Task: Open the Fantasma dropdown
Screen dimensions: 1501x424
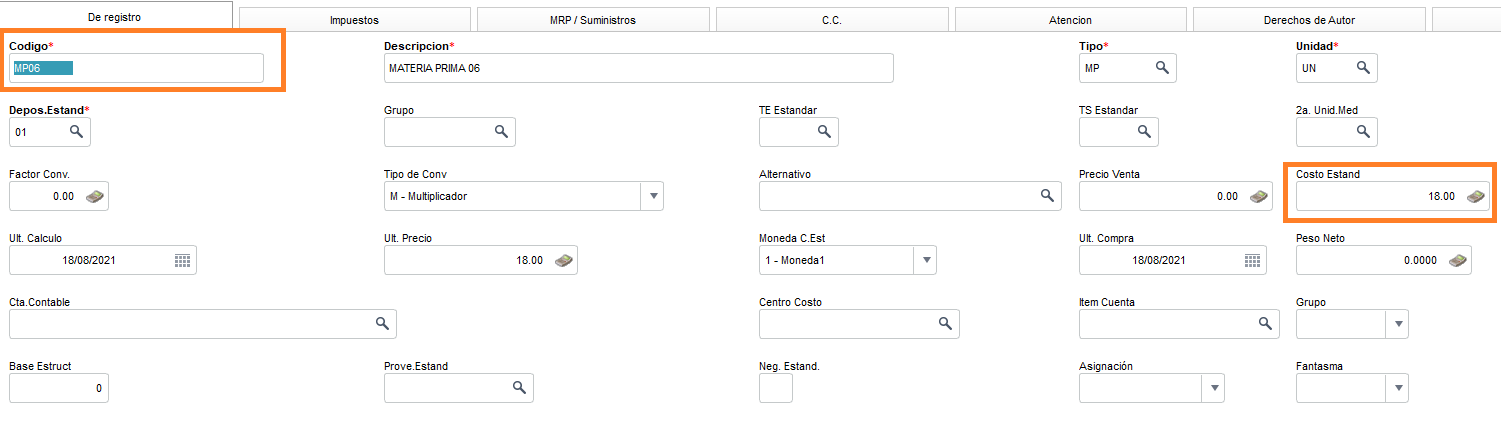Action: 1397,388
